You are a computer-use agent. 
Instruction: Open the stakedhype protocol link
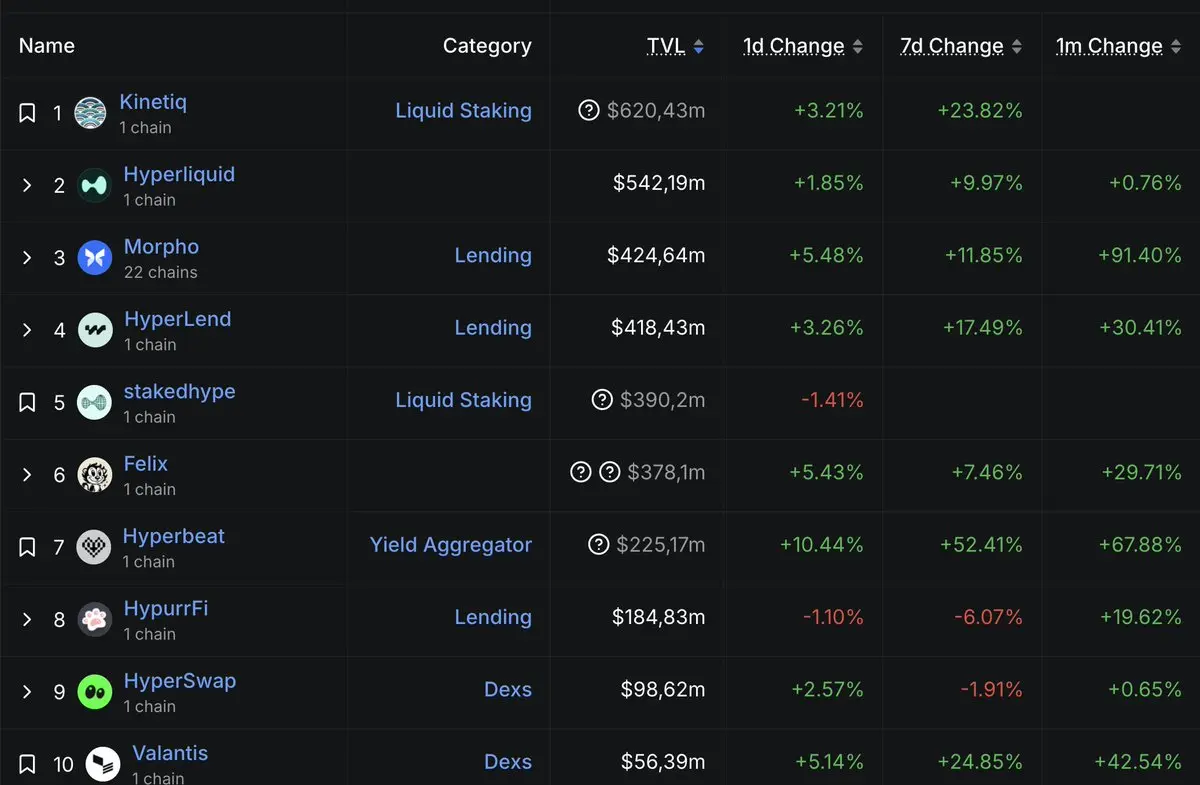coord(179,391)
